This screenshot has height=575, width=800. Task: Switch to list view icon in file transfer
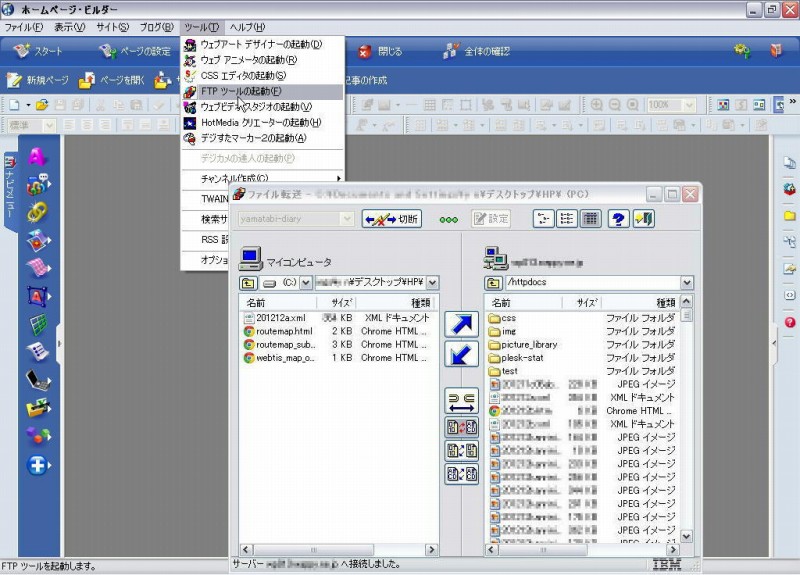(566, 219)
